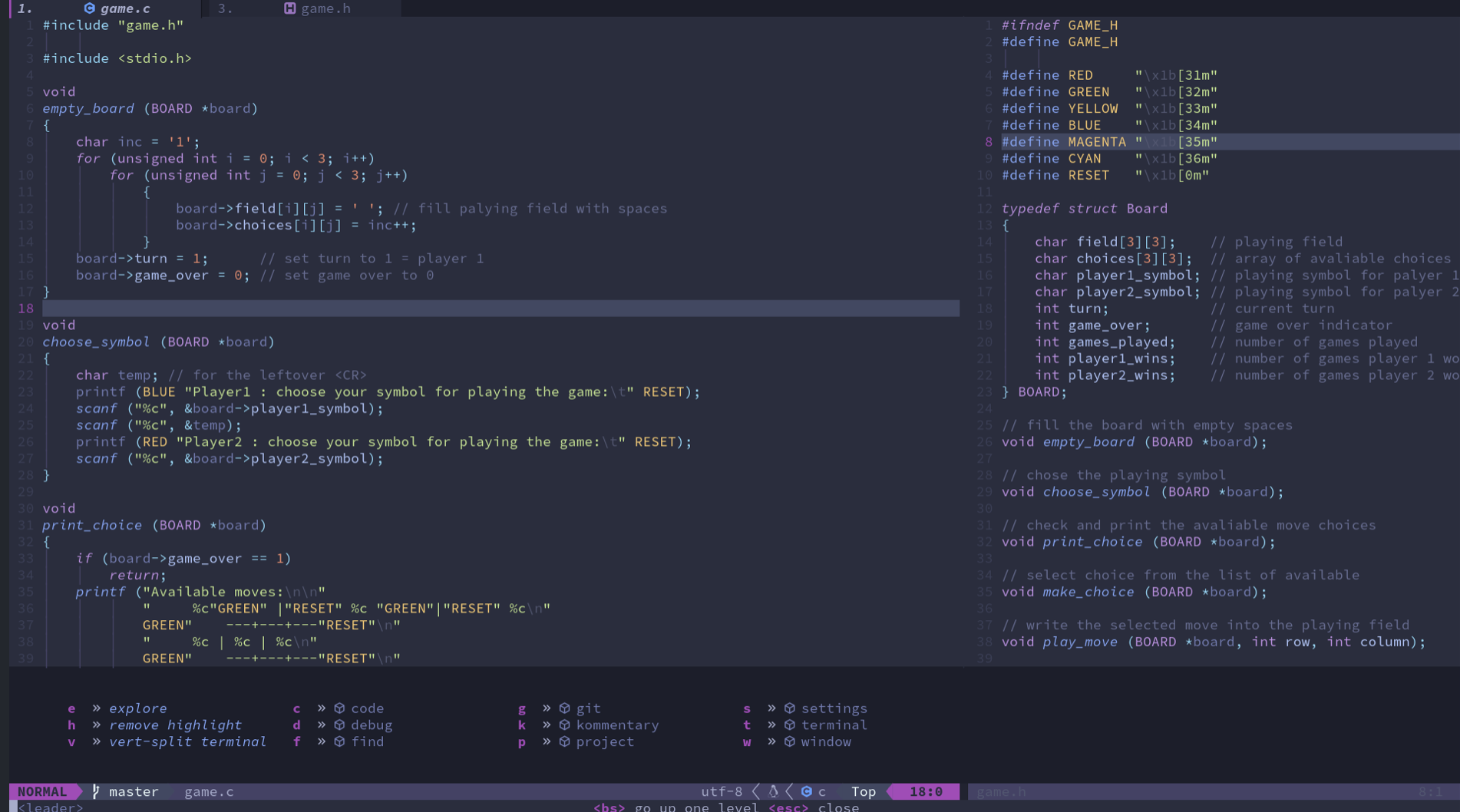Click the 18:0 cursor position indicator

pos(926,791)
